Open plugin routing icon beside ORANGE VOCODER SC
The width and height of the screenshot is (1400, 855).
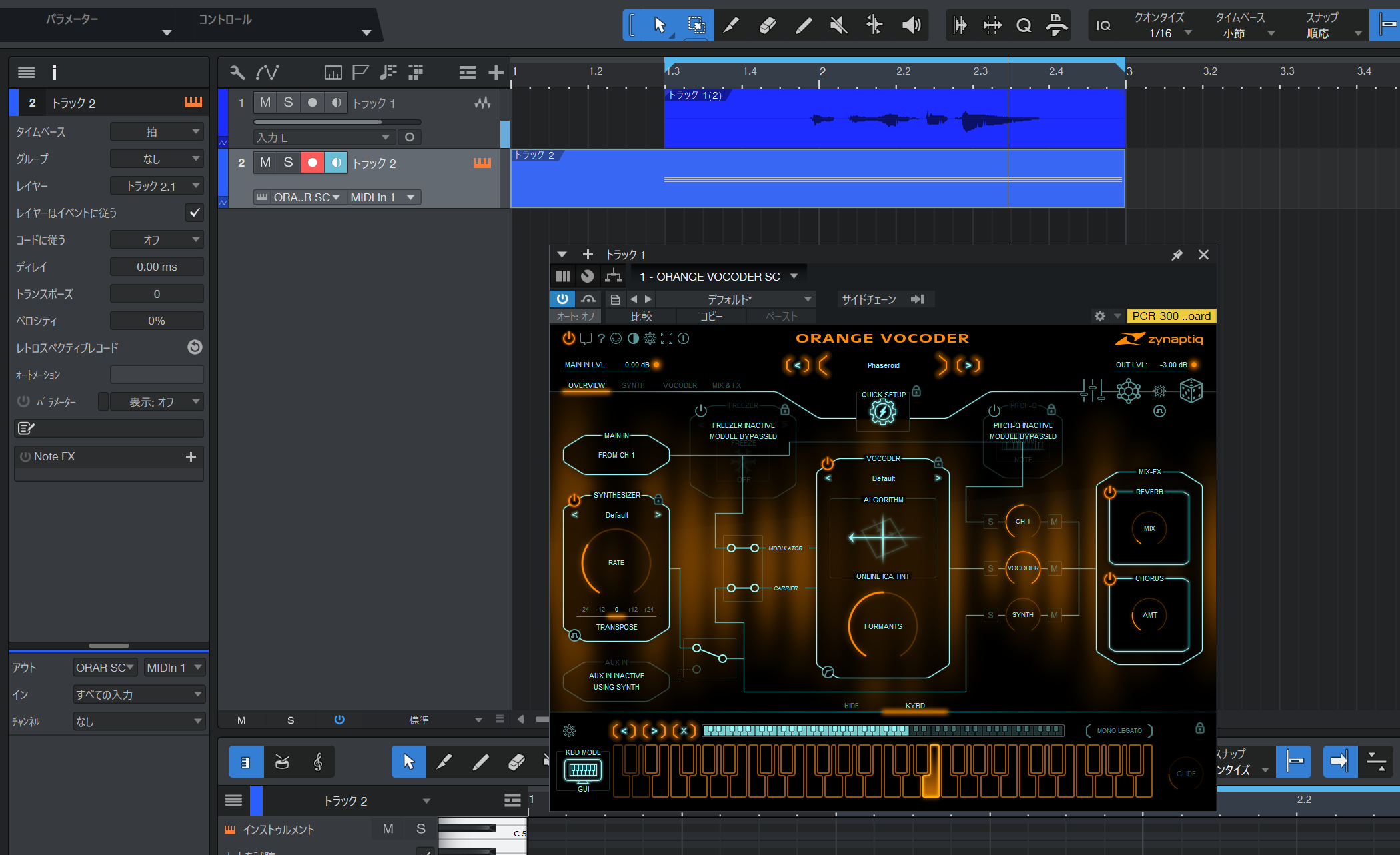[613, 276]
